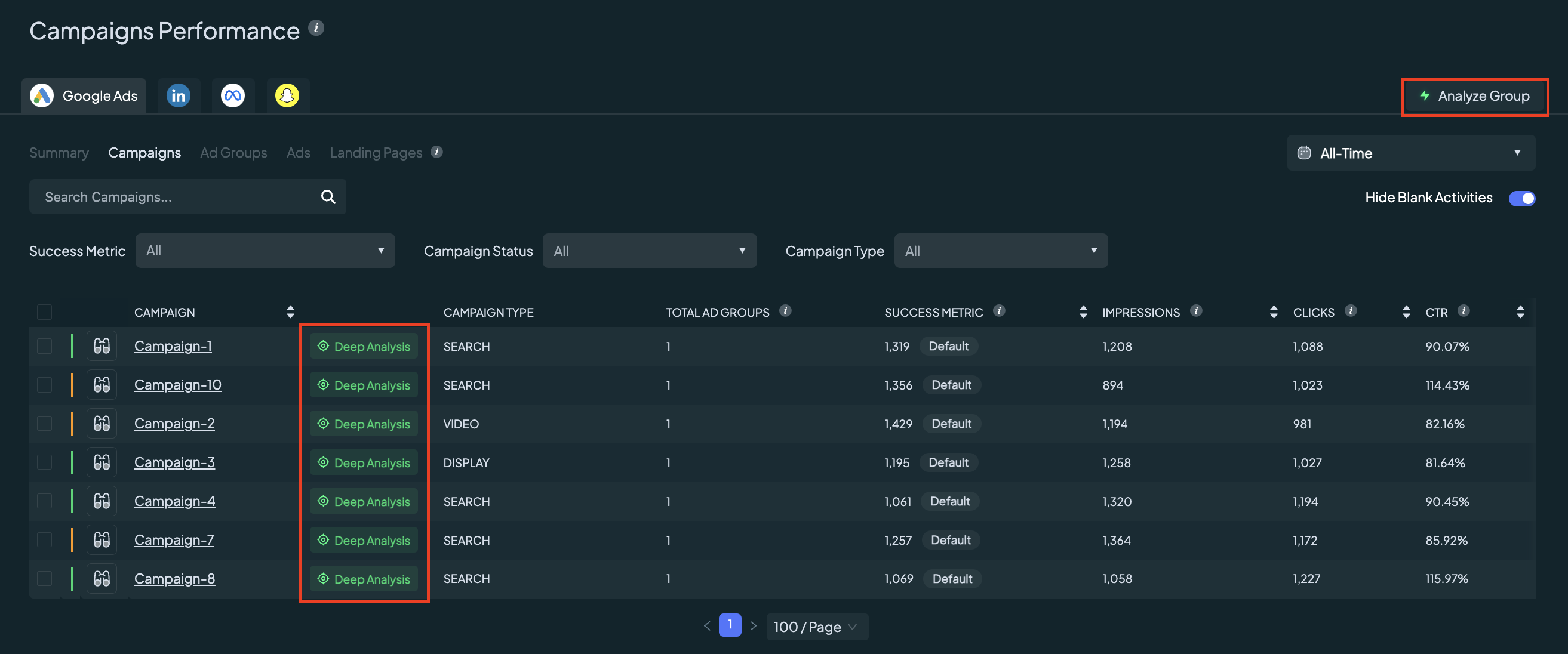Run Deep Analysis for Campaign-4
Image resolution: width=1568 pixels, height=654 pixels.
click(x=364, y=501)
